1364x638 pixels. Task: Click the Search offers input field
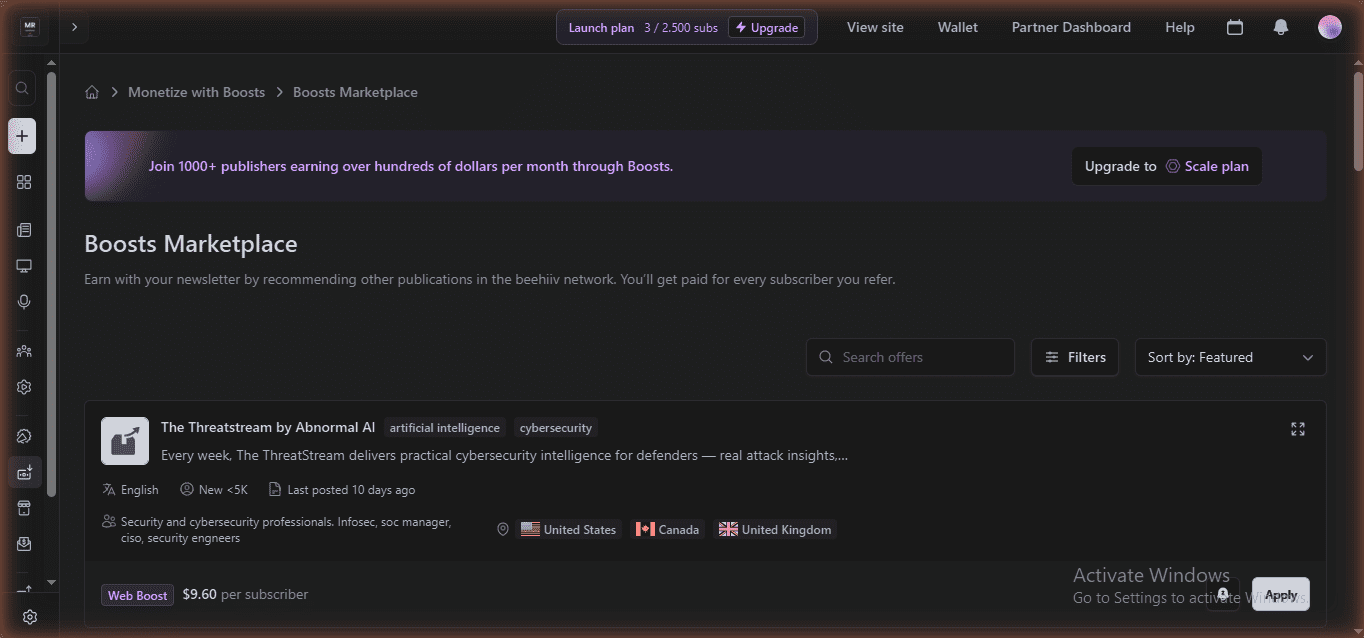(x=910, y=357)
